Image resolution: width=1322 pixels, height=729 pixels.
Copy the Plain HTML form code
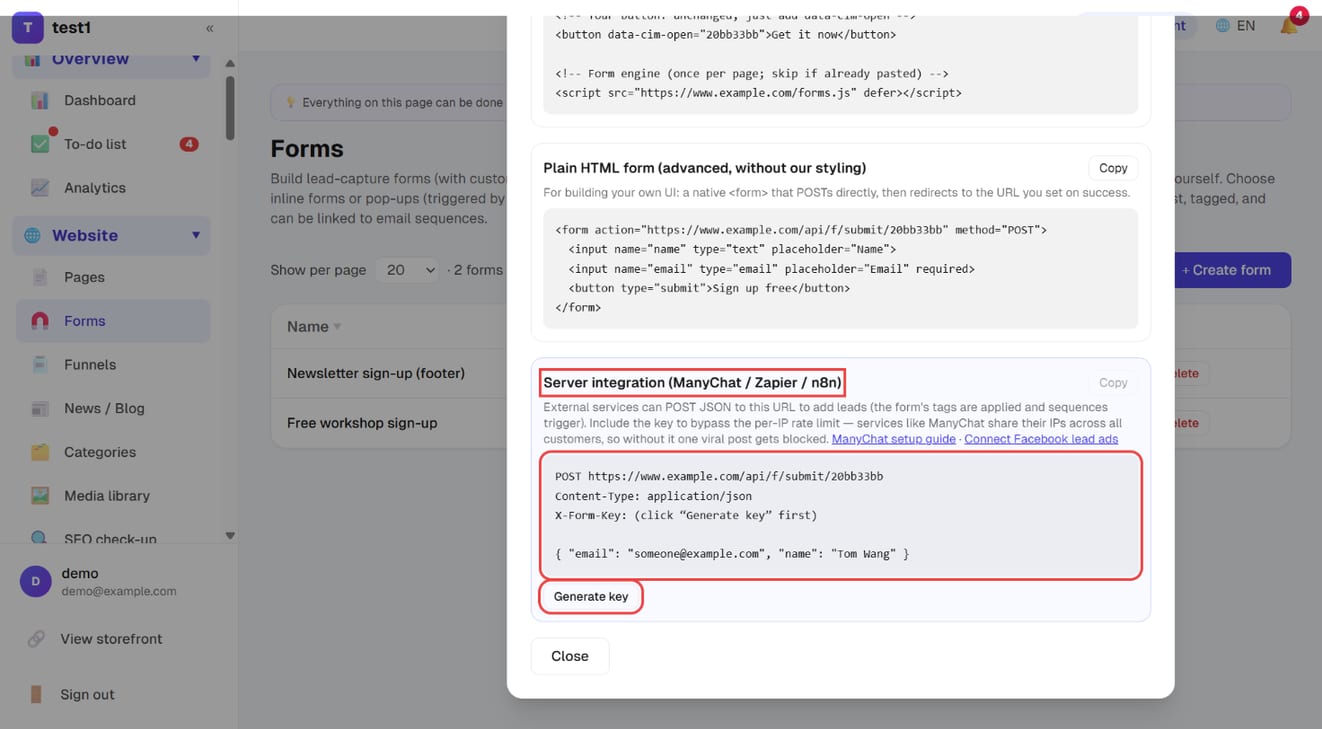tap(1113, 168)
